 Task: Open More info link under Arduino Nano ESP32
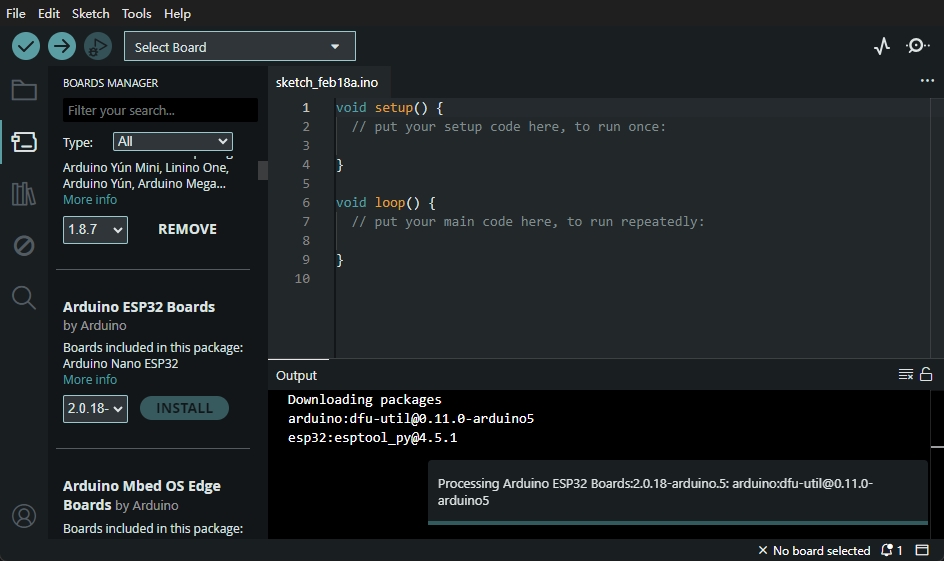point(90,380)
